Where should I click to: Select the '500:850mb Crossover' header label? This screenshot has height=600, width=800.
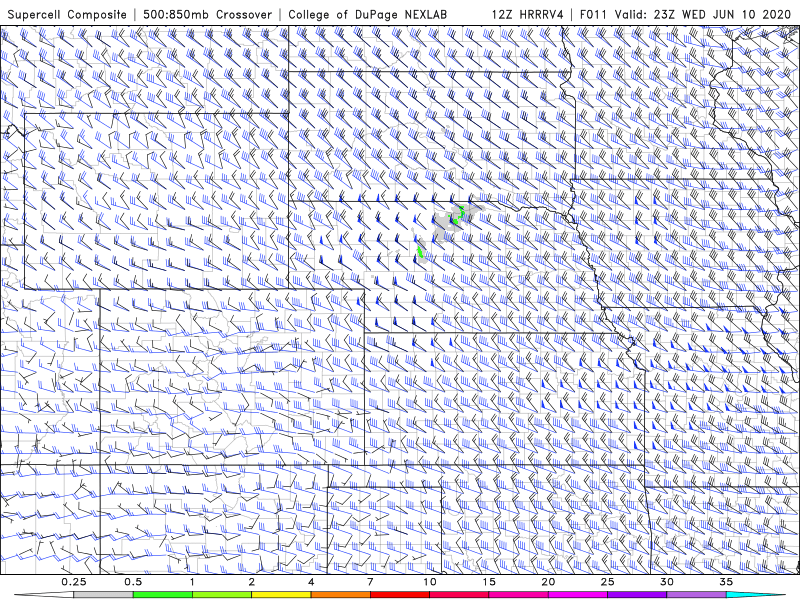pyautogui.click(x=207, y=15)
